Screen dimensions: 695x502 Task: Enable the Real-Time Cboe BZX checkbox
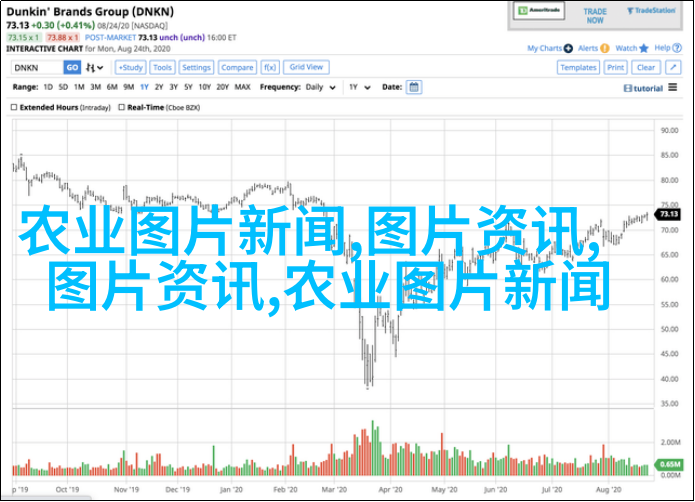pyautogui.click(x=121, y=107)
